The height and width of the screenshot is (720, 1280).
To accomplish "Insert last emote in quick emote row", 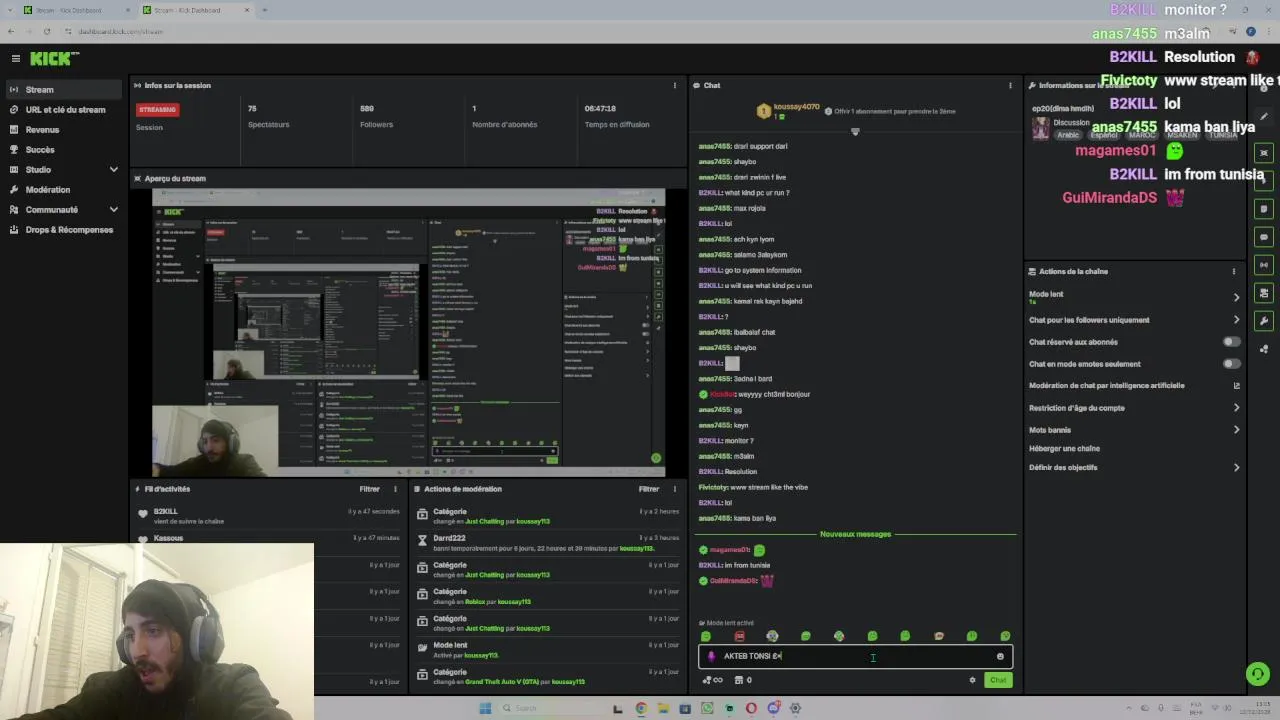I will 1005,636.
